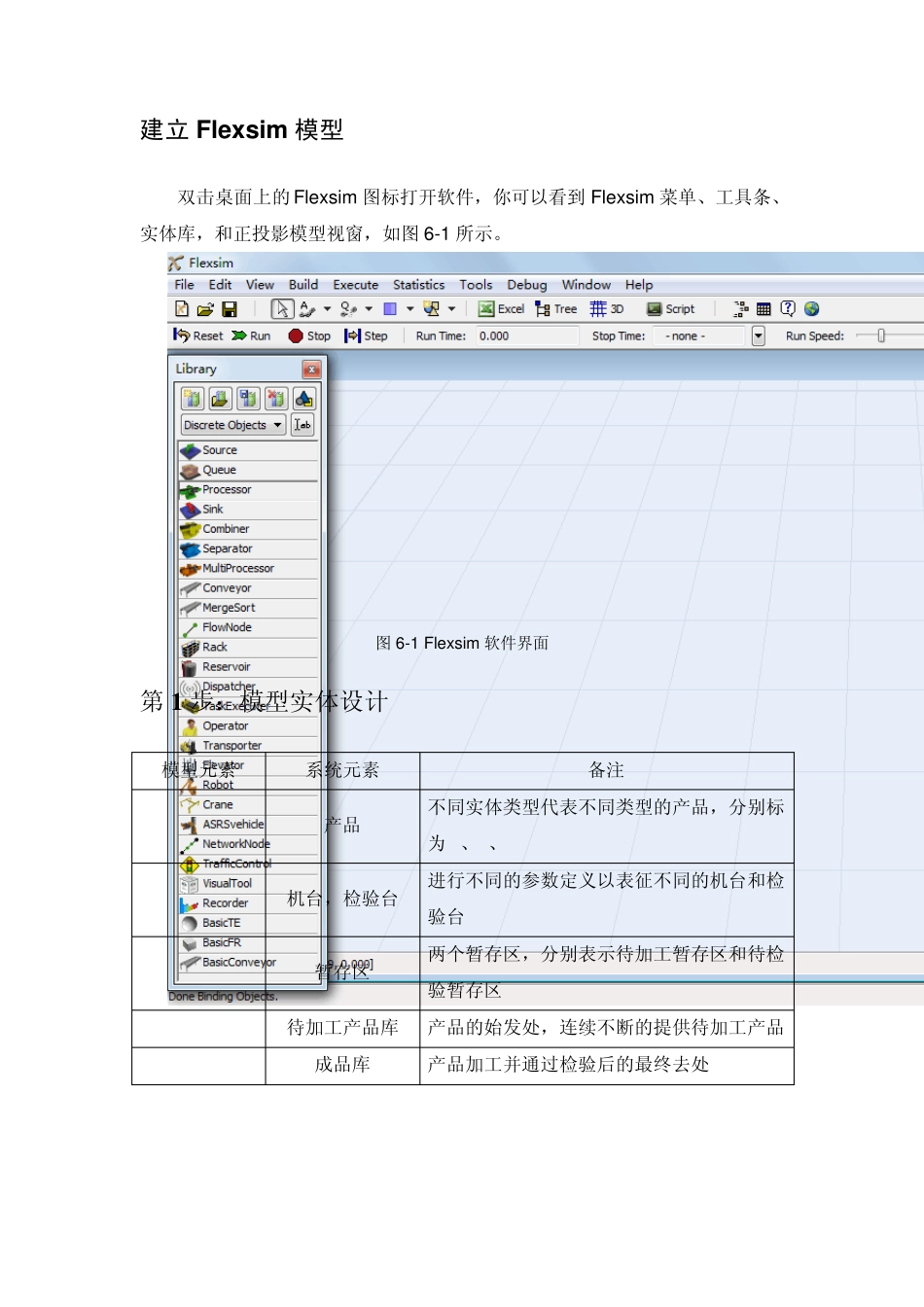Select Processor in the Library
The image size is (924, 1307).
click(x=249, y=490)
